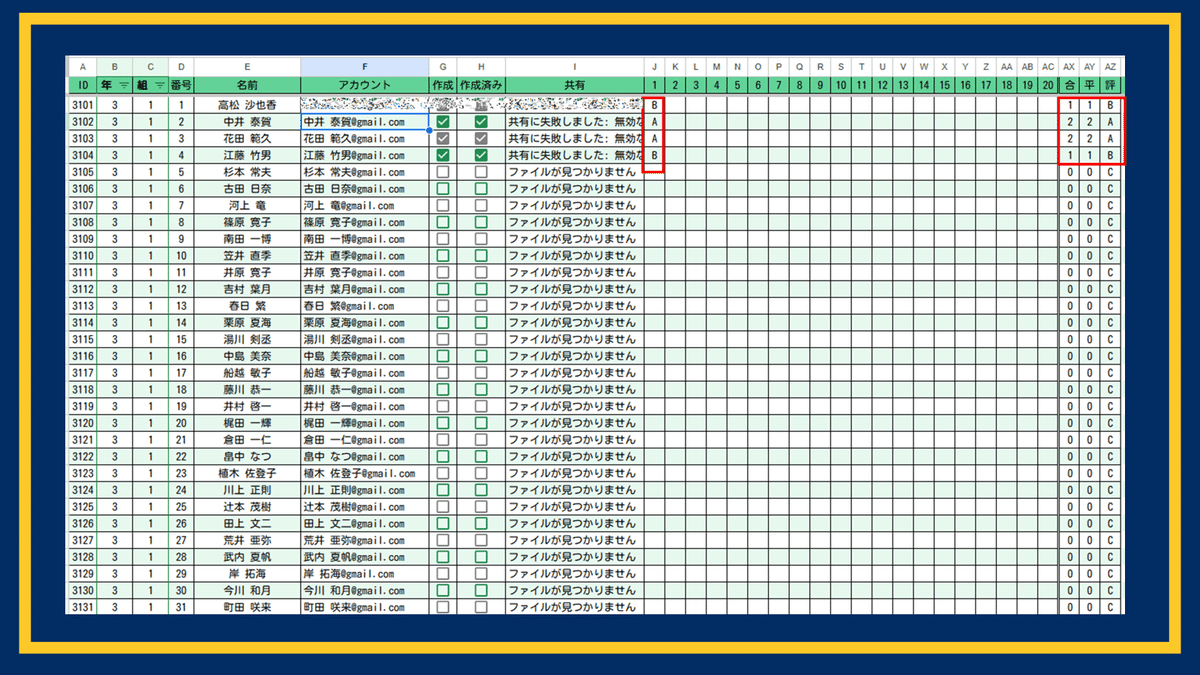Viewport: 1200px width, 675px height.
Task: Select column header AX
Action: click(x=1069, y=66)
